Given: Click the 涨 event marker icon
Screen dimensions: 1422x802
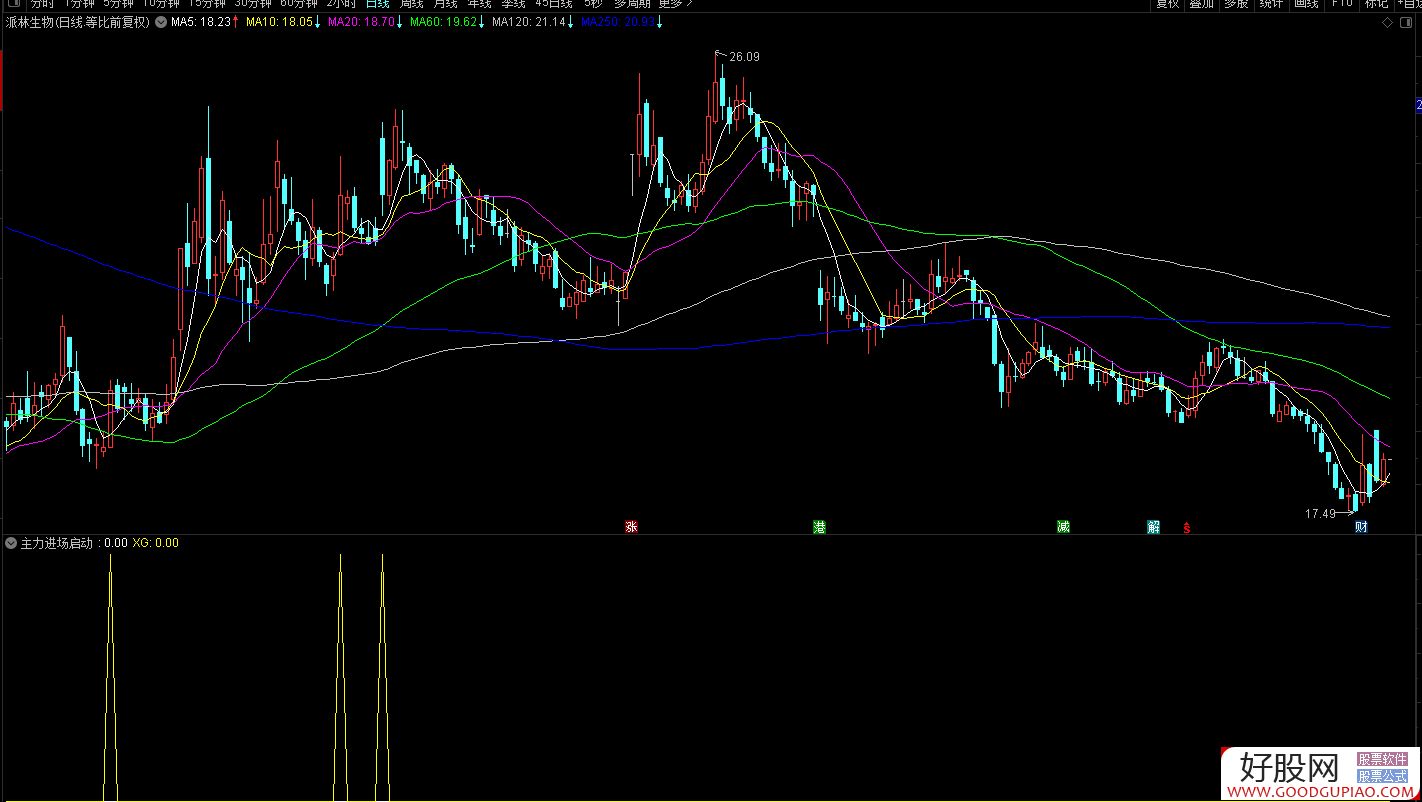Looking at the screenshot, I should point(631,527).
